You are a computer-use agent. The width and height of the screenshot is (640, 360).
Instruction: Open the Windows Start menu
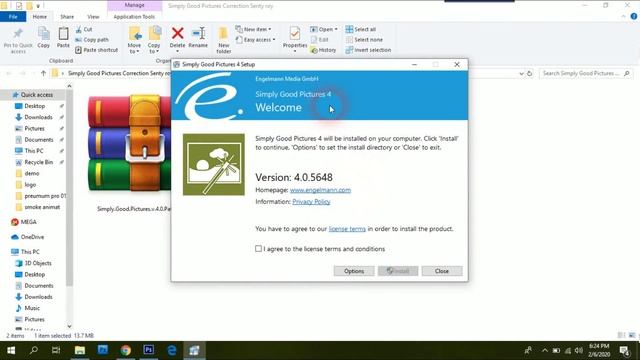click(x=11, y=350)
